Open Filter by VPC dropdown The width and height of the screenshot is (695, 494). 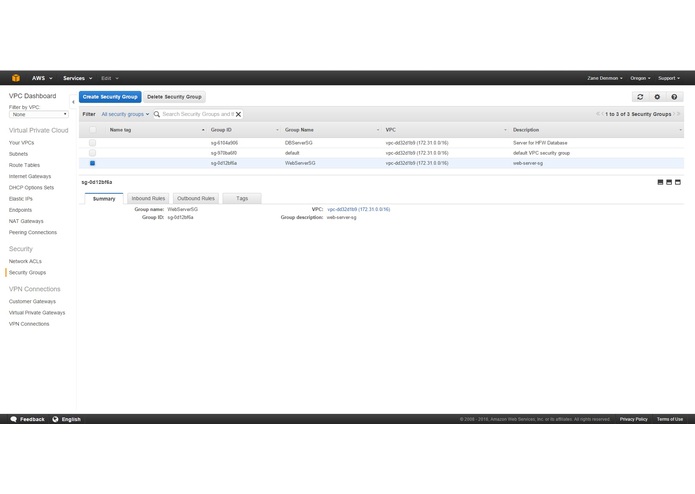pyautogui.click(x=39, y=114)
